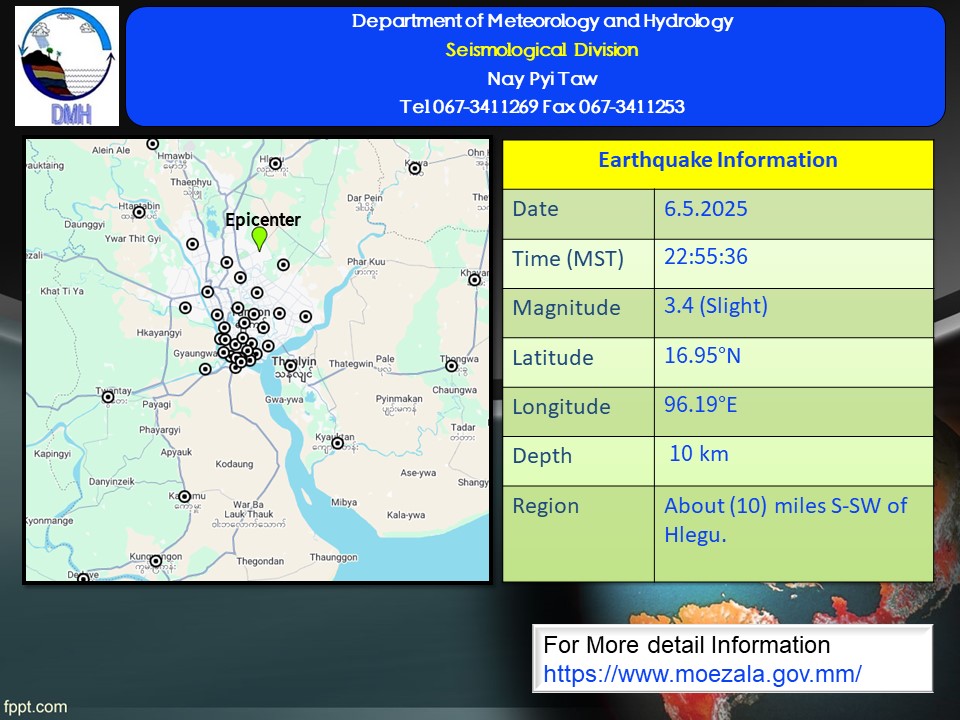
Task: Click the Seismological Division heading text
Action: [541, 50]
